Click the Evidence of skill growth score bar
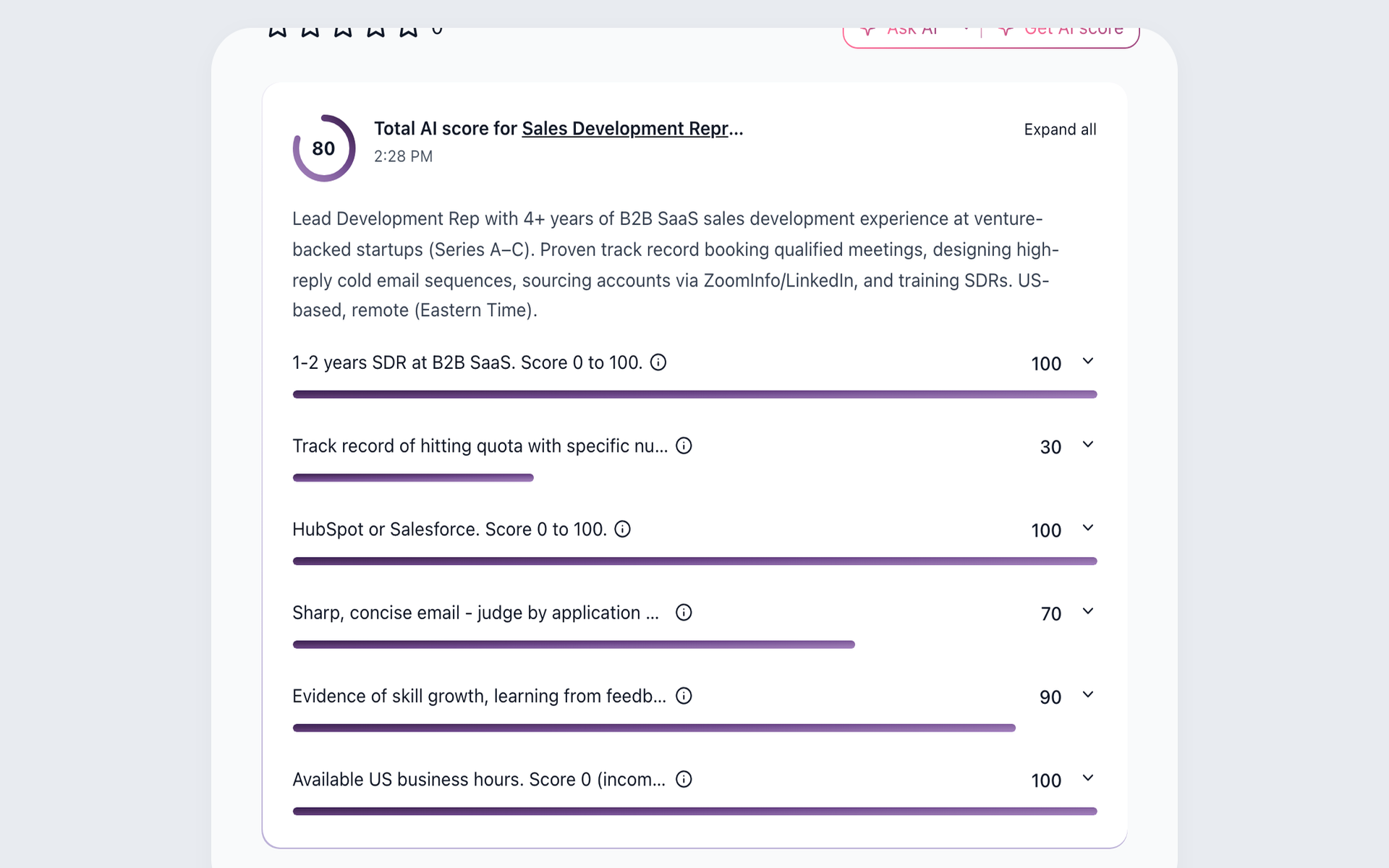The image size is (1389, 868). point(654,728)
